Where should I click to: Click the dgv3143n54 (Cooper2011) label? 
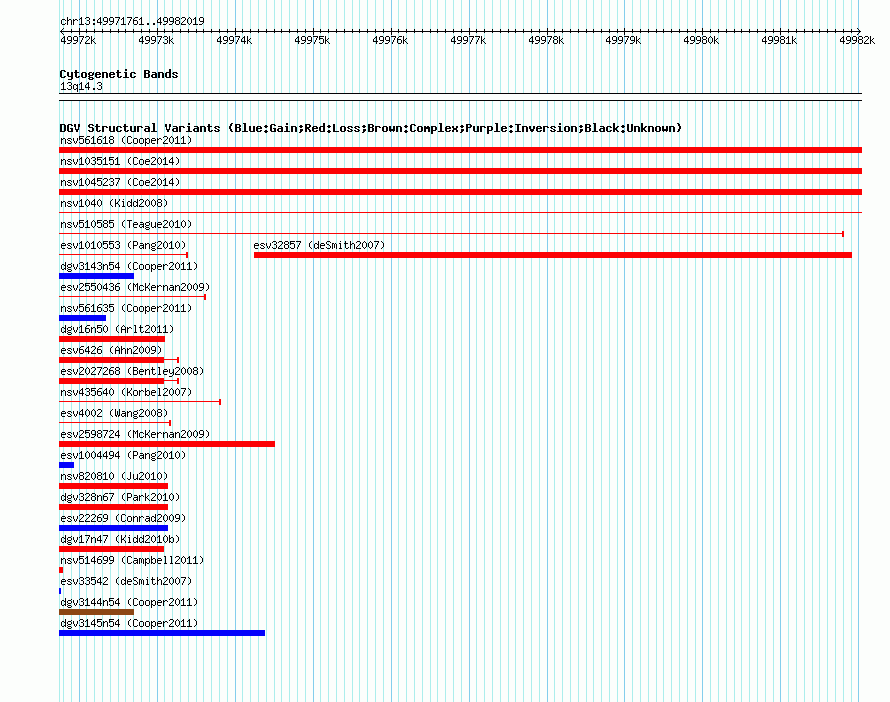tap(129, 266)
